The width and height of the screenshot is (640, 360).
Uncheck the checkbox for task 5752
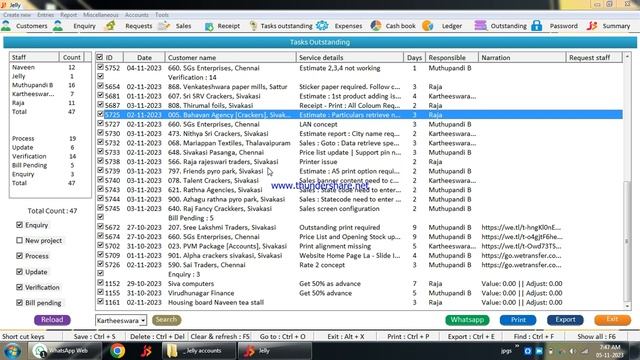(100, 67)
